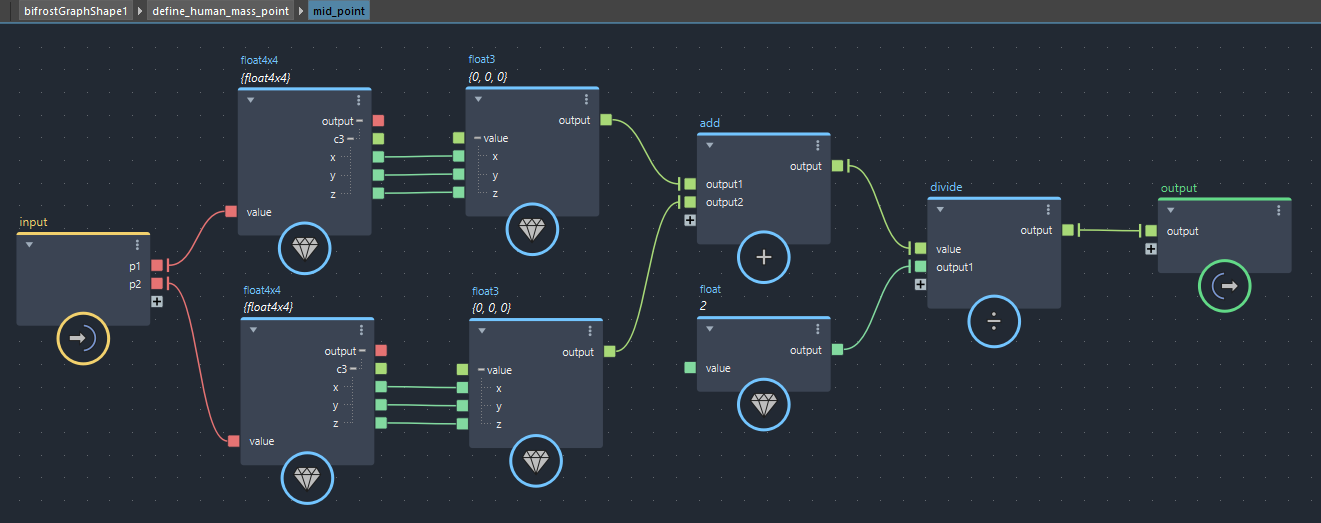The image size is (1321, 523).
Task: Collapse the value port group on lower float3
Action: click(479, 371)
